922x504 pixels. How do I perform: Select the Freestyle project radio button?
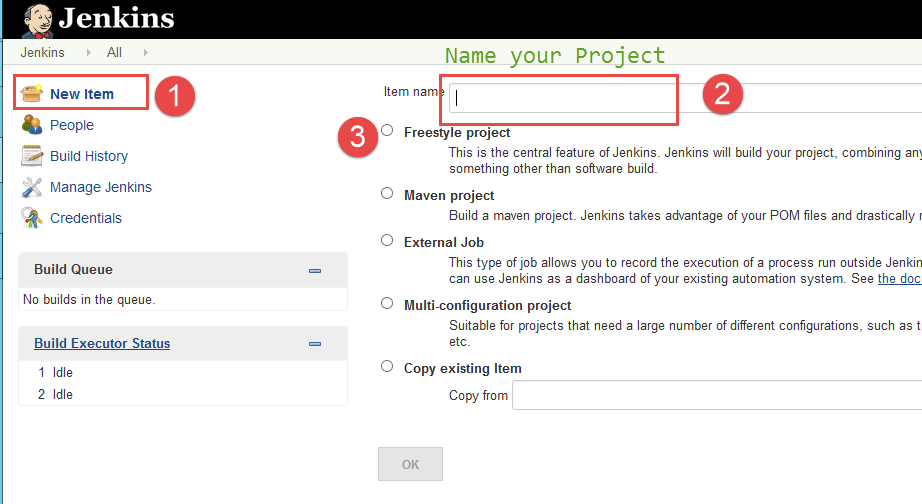coord(387,131)
